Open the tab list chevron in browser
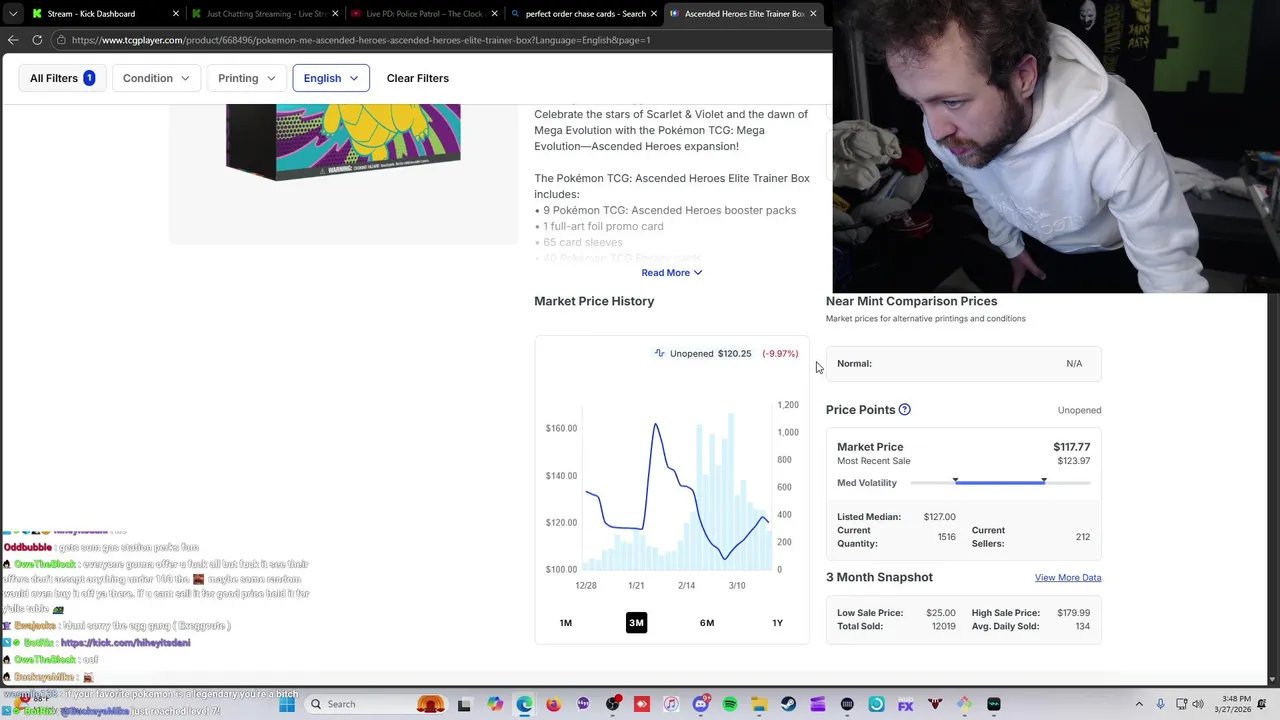 (13, 14)
